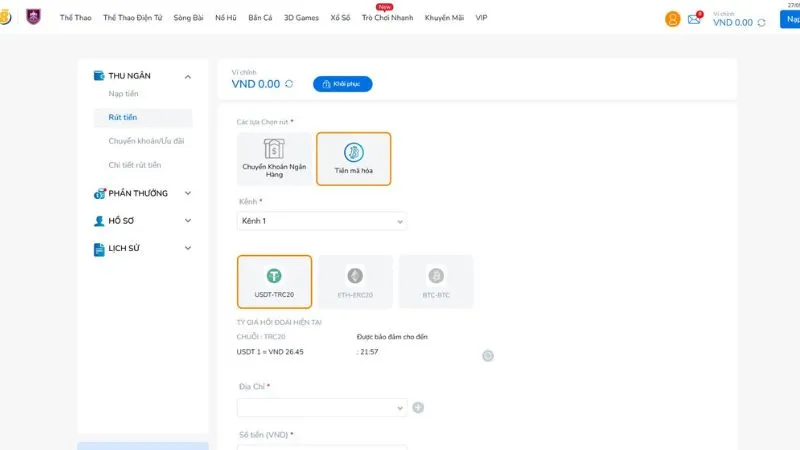This screenshot has width=800, height=450.
Task: Choose Tiền mã hóa withdrawal option
Action: [354, 159]
